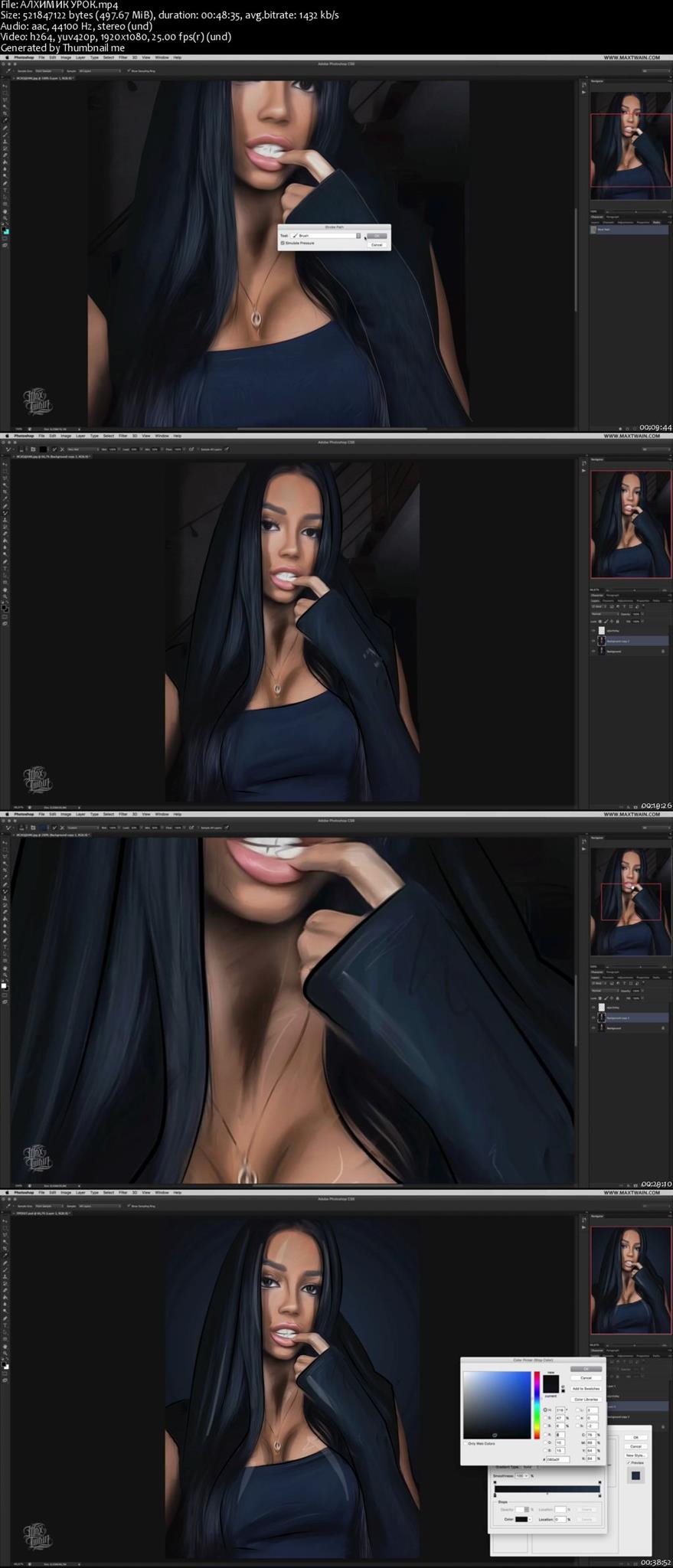Select the Lasso tool in the 00:09:44 frame
The width and height of the screenshot is (673, 1568).
pos(5,100)
